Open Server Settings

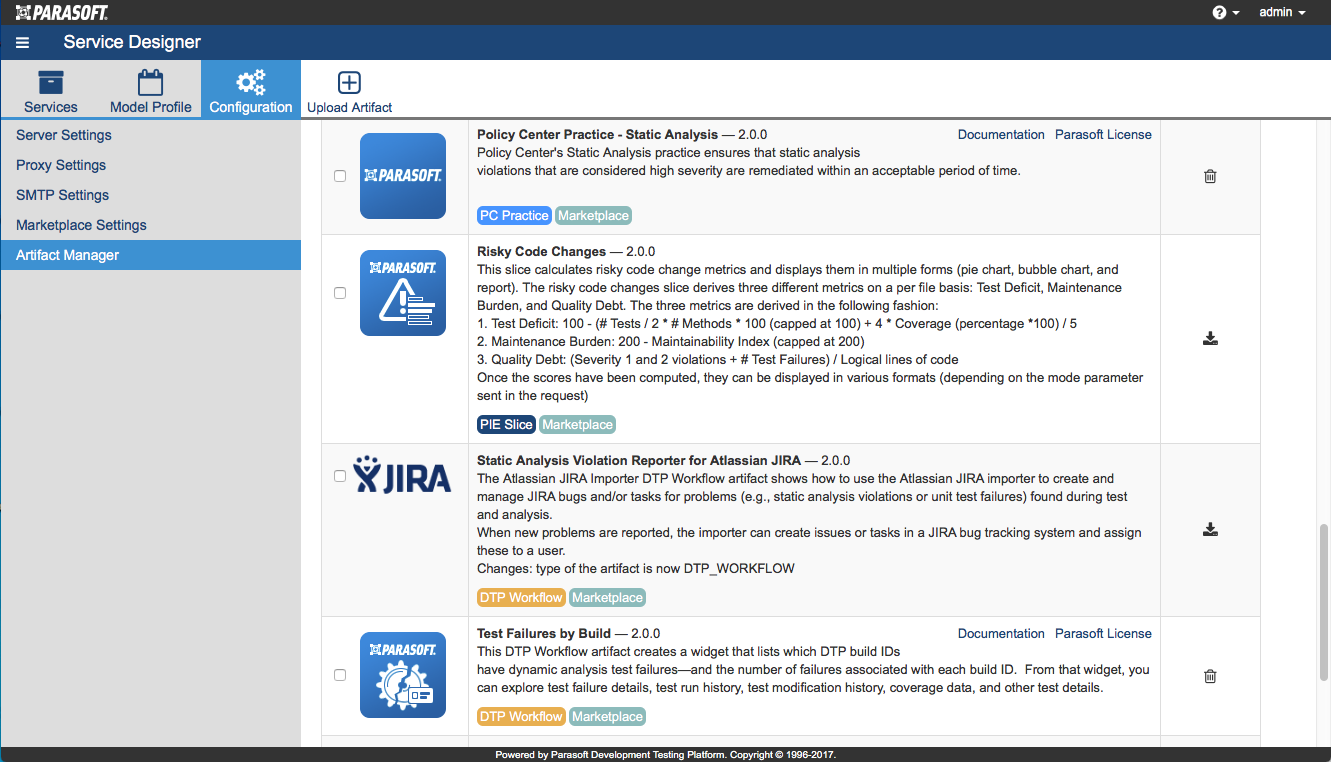point(151,135)
